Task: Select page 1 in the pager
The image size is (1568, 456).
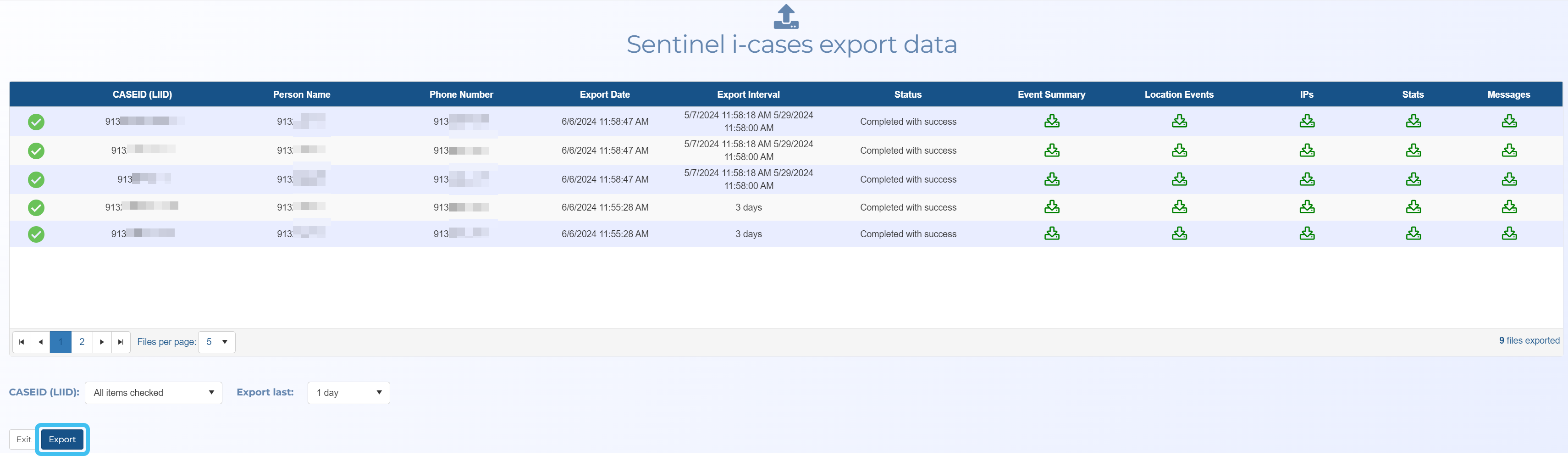Action: point(60,342)
